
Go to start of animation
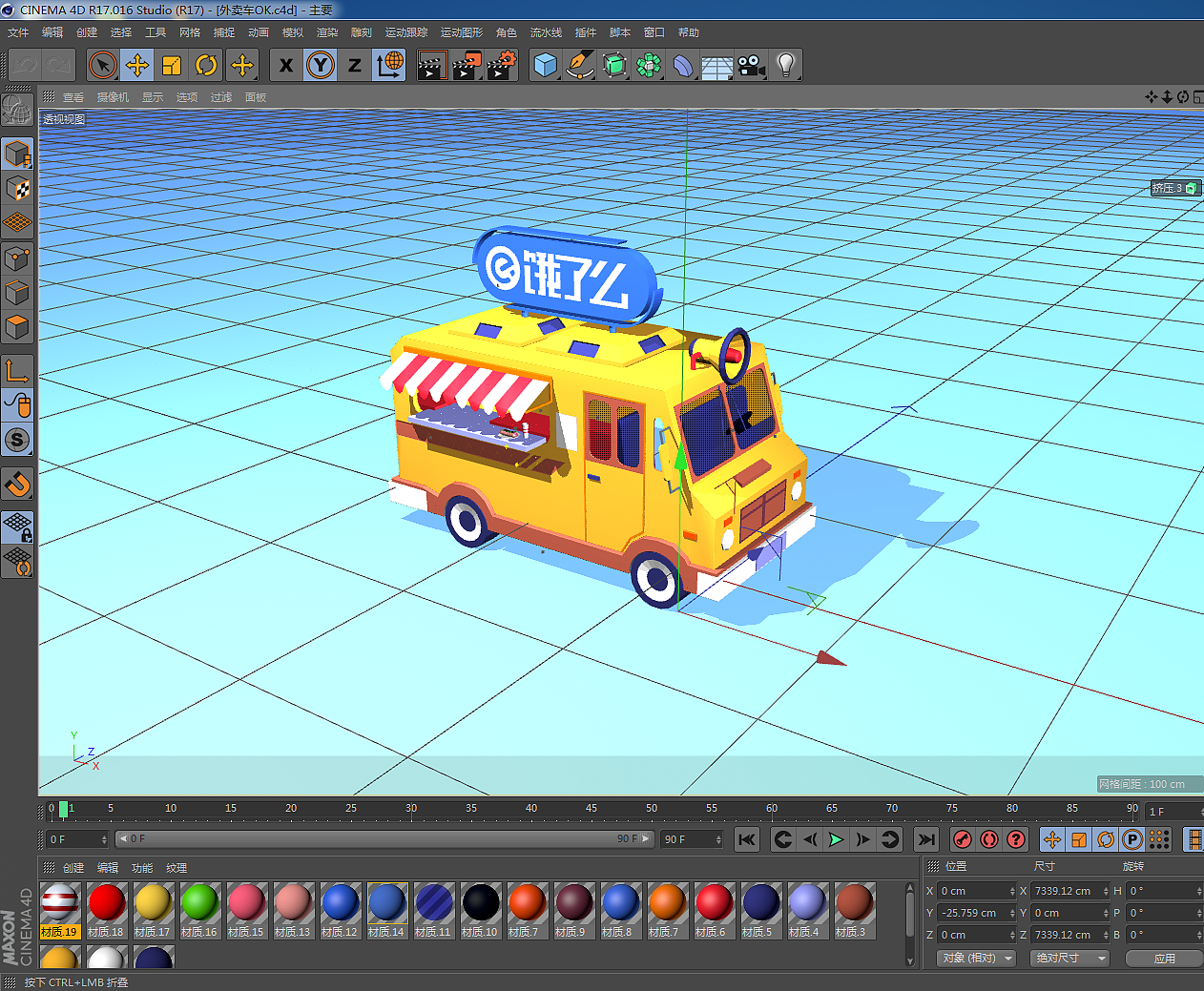[x=747, y=839]
